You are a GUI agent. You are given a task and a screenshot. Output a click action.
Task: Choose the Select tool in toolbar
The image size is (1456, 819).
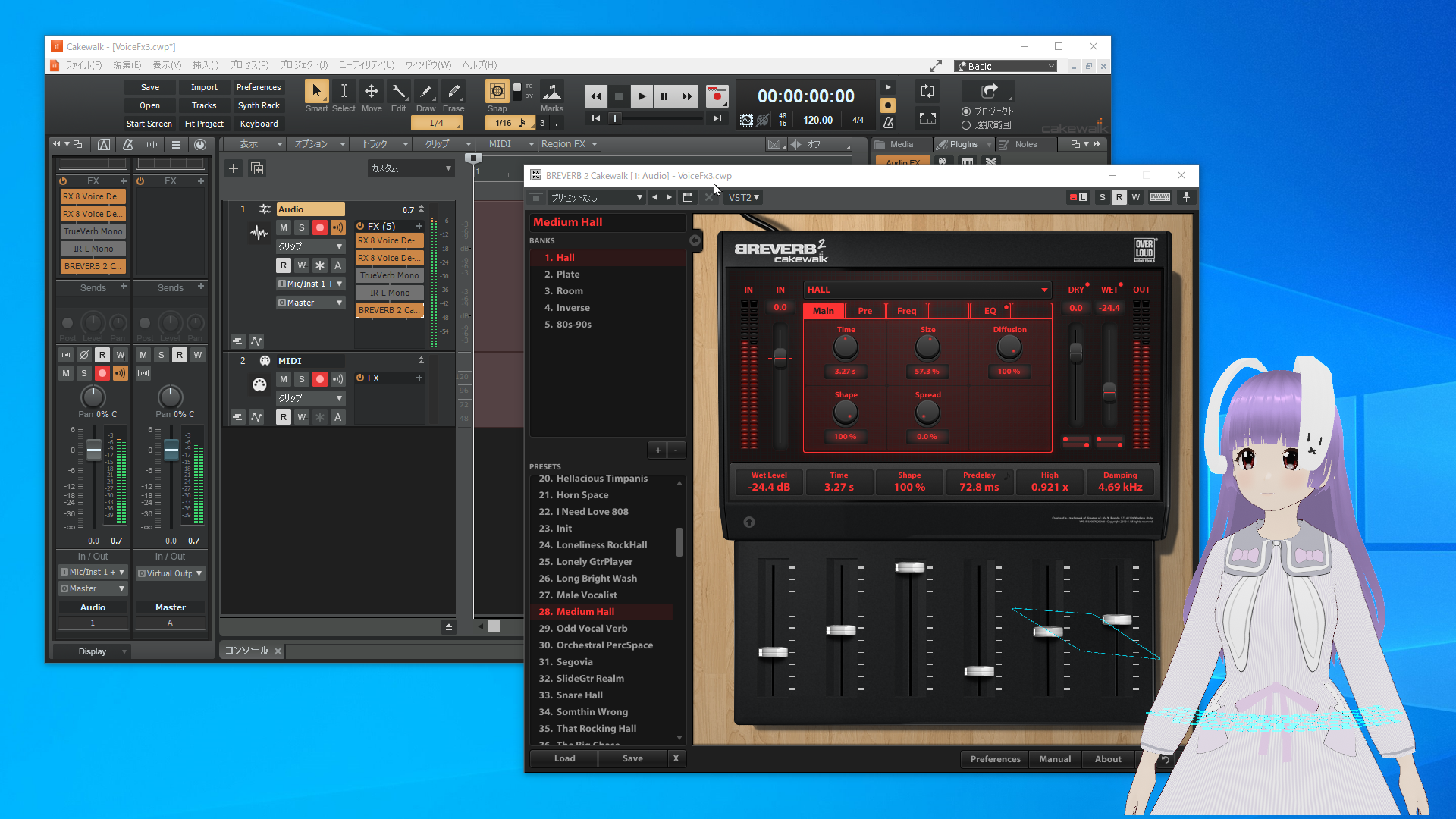click(x=344, y=92)
